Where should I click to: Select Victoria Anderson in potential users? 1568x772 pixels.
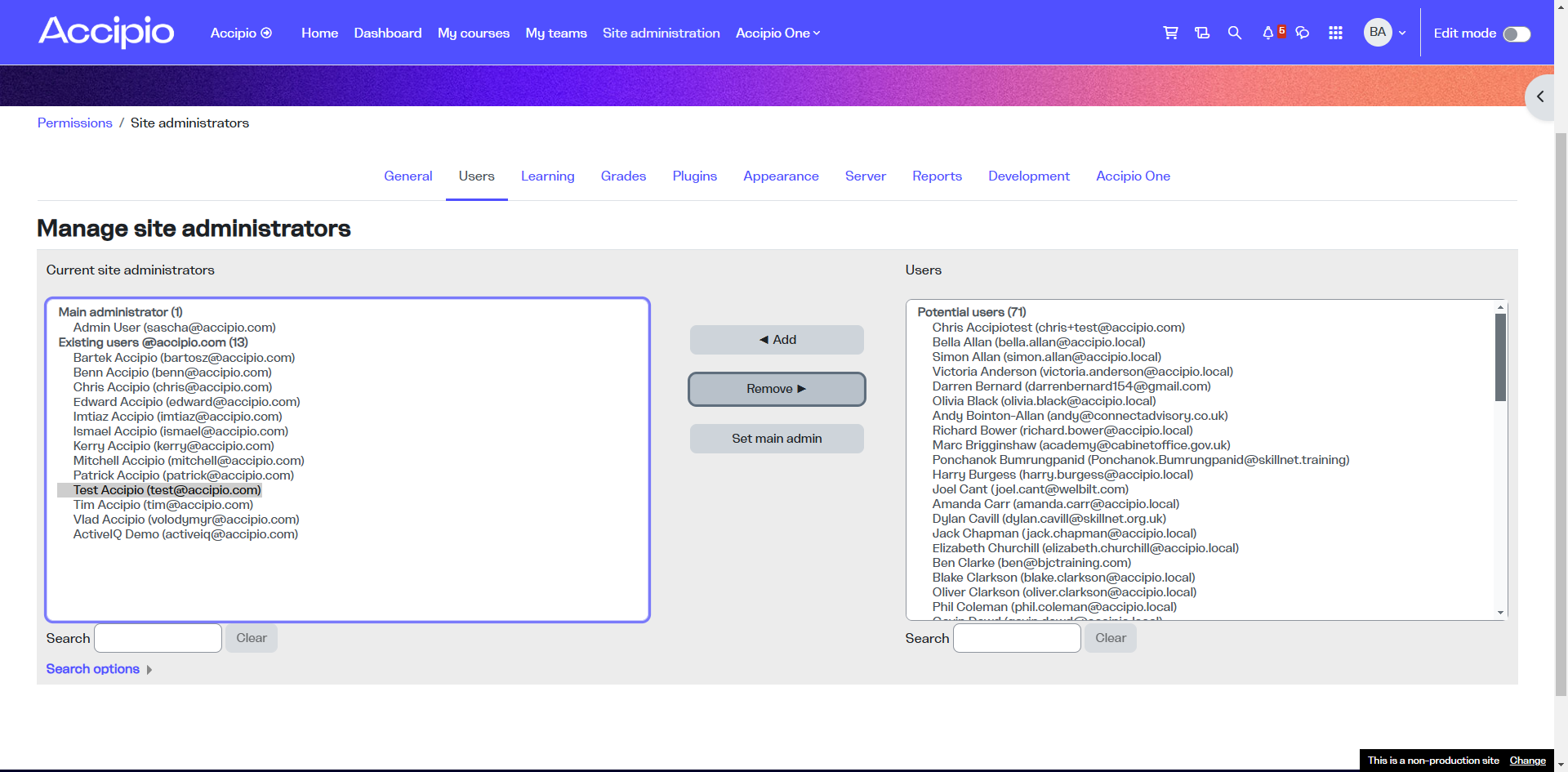point(1082,372)
